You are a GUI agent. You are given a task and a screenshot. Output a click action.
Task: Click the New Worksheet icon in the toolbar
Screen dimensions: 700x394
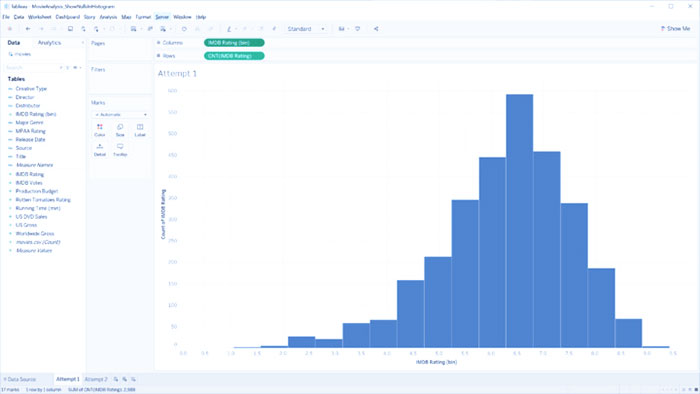[133, 29]
